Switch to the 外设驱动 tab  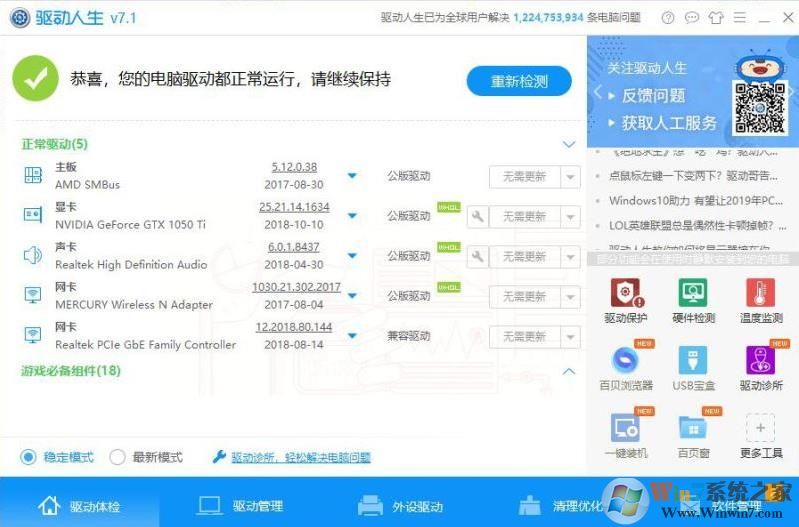[x=400, y=506]
